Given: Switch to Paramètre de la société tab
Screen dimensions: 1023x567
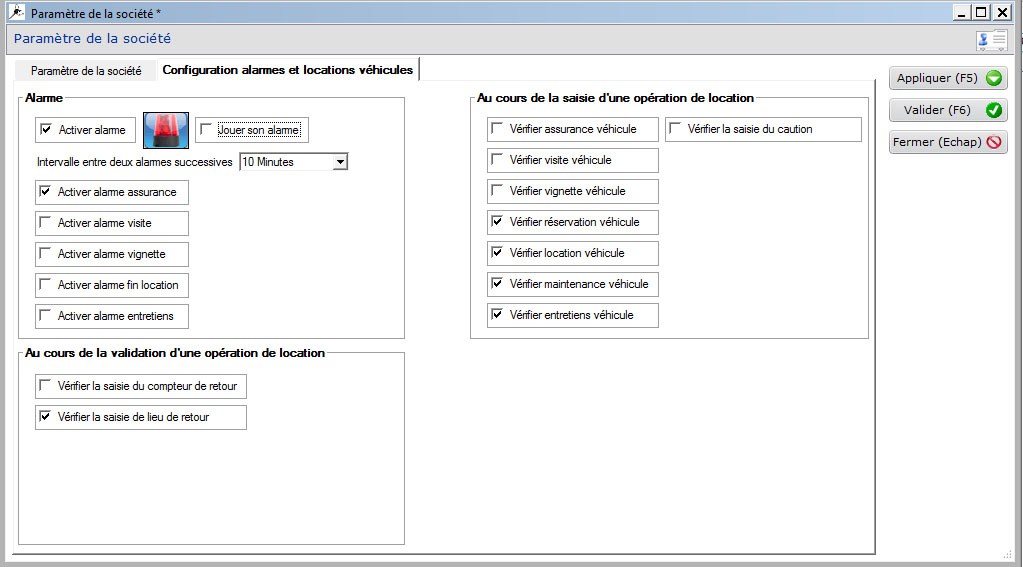Looking at the screenshot, I should [x=85, y=70].
